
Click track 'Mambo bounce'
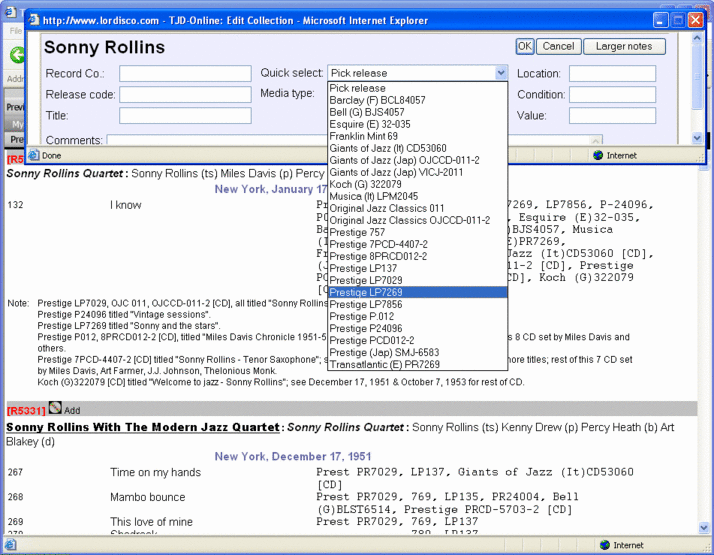click(x=148, y=497)
